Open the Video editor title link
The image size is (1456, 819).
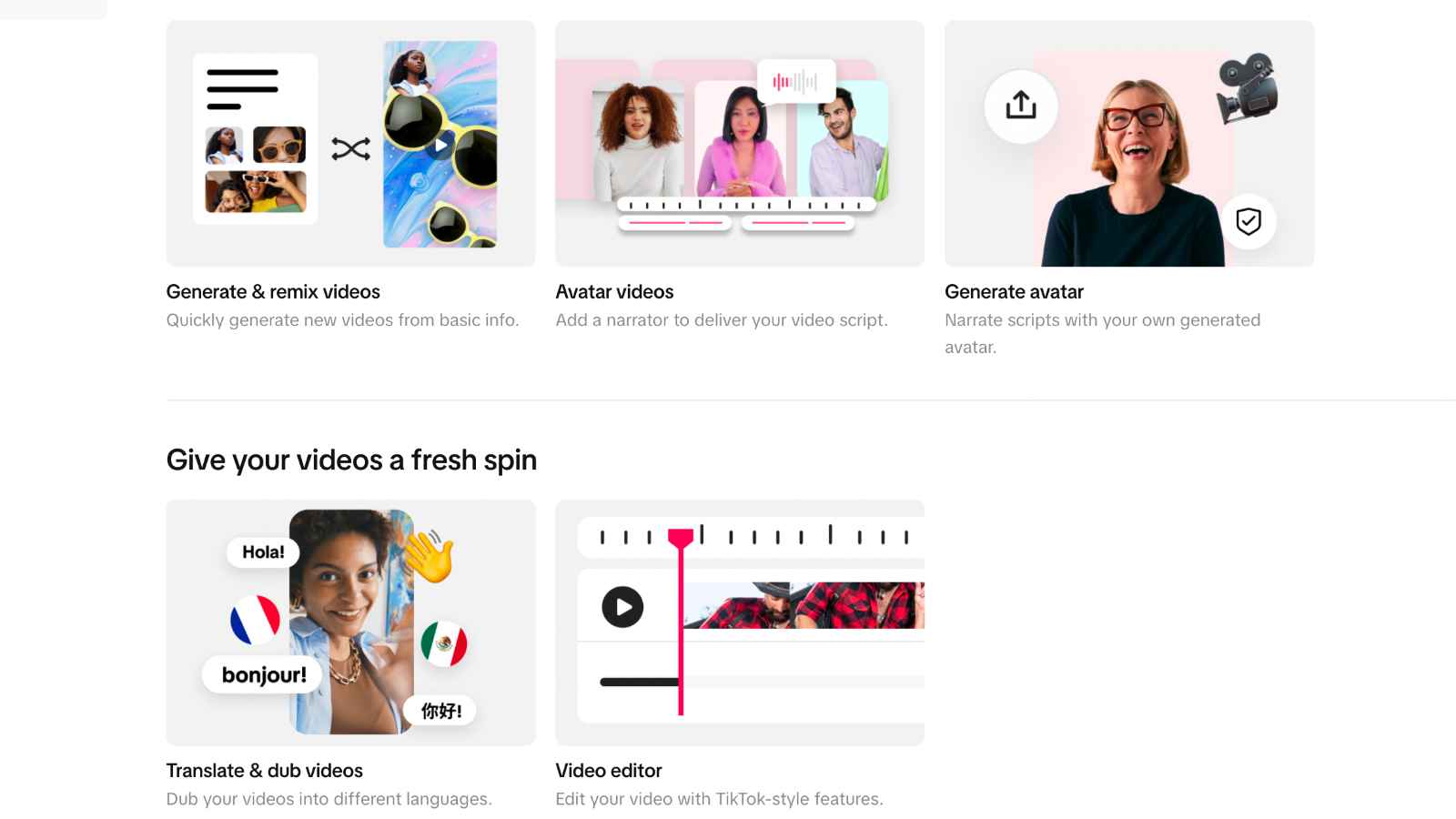coord(609,771)
